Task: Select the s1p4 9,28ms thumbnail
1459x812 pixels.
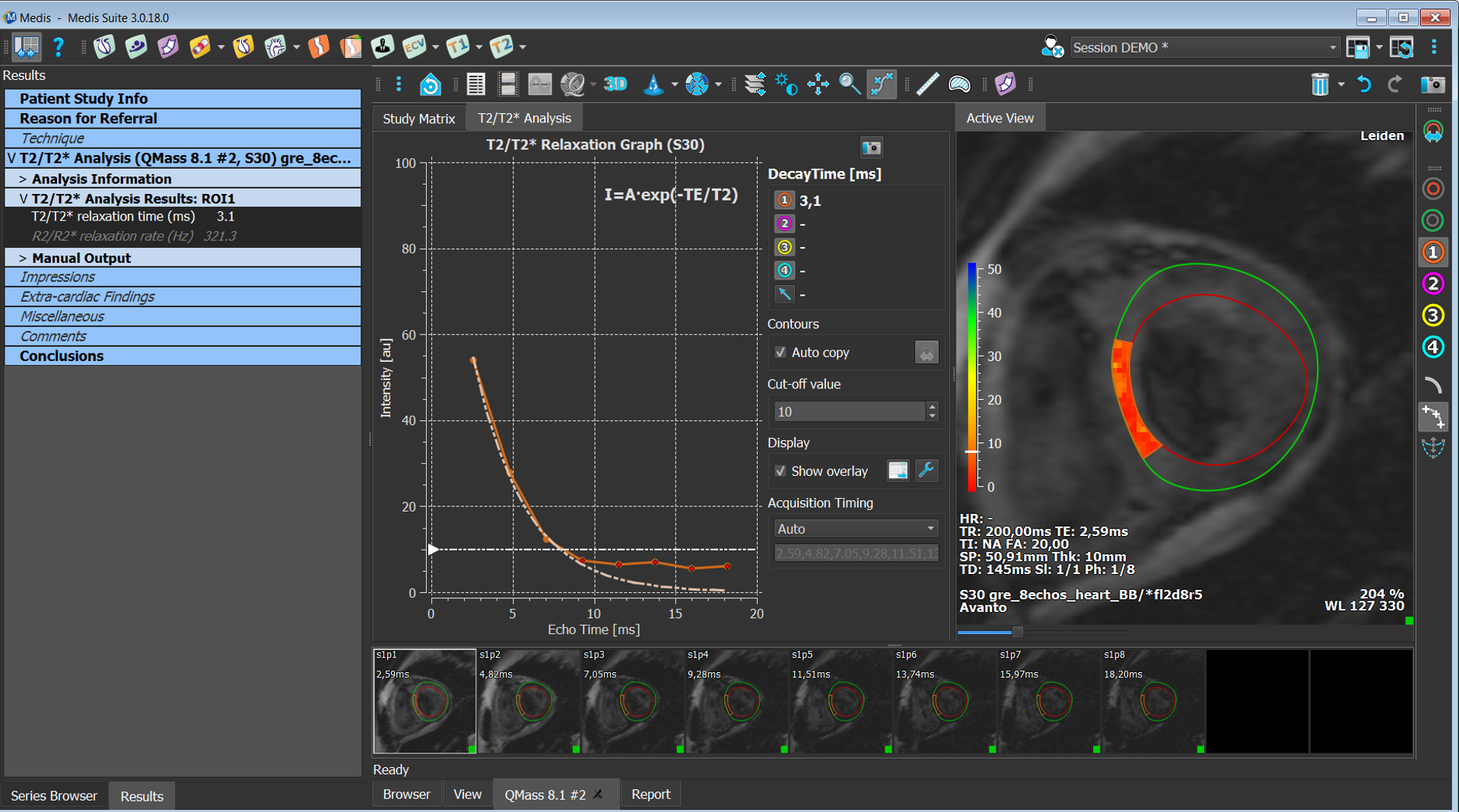Action: (736, 700)
